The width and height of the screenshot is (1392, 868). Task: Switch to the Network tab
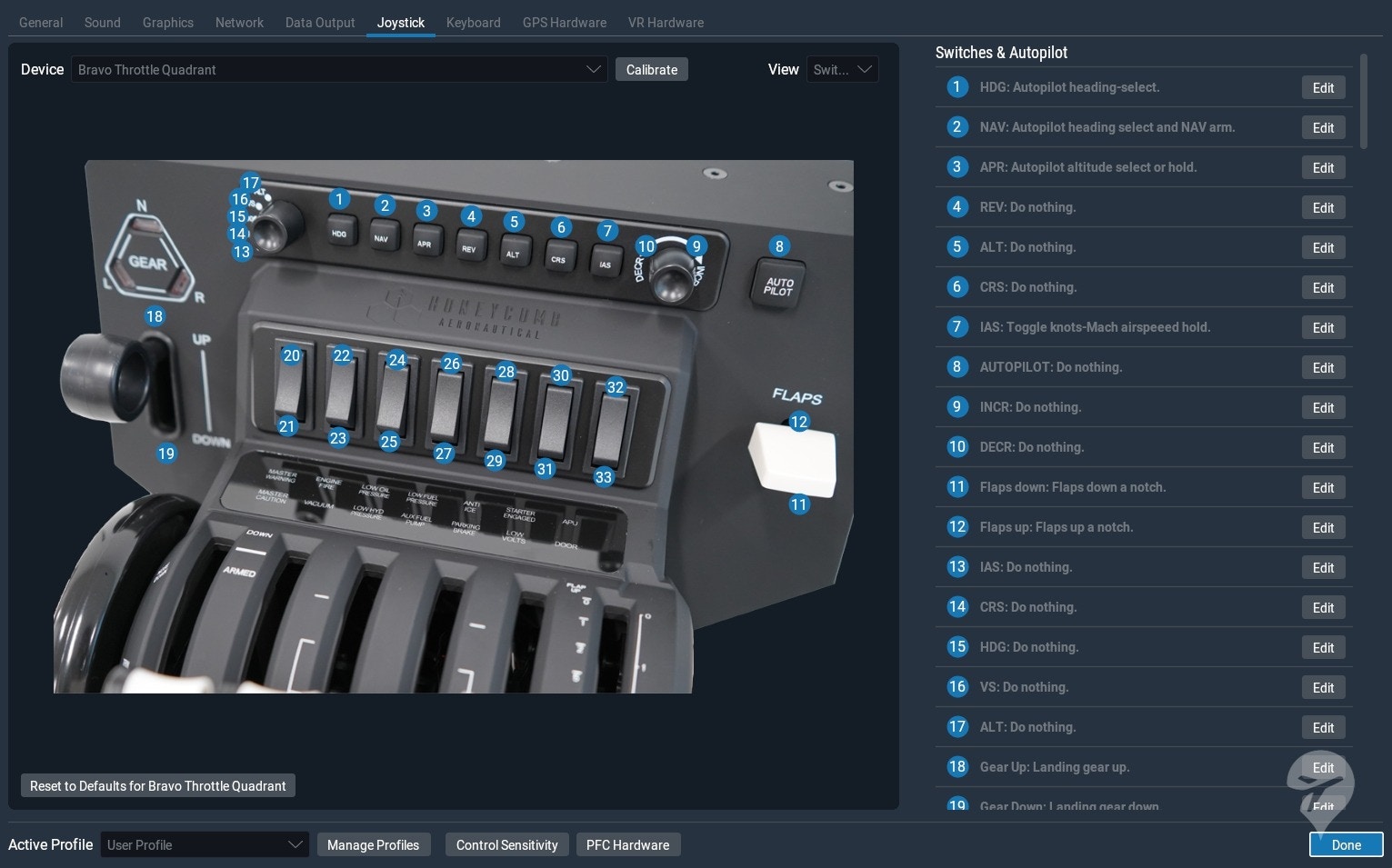[x=239, y=23]
